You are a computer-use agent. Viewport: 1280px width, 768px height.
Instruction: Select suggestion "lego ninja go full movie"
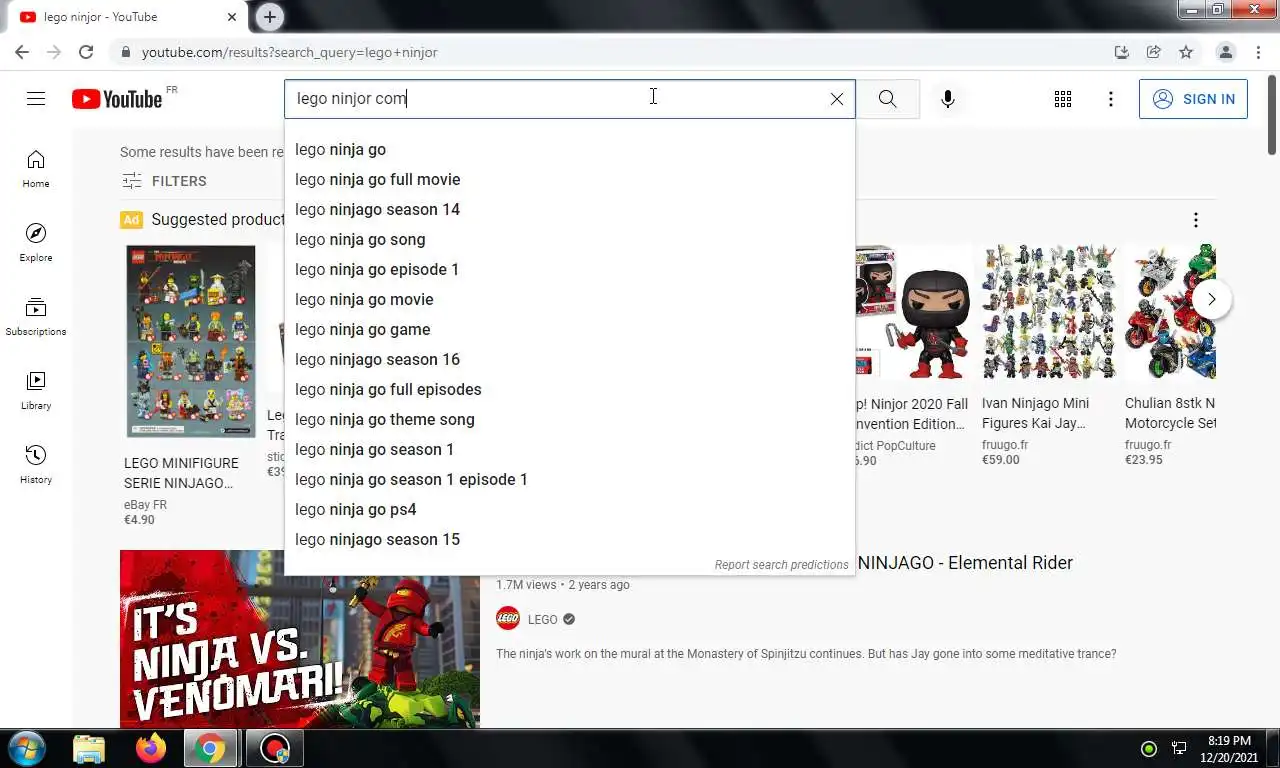point(569,179)
